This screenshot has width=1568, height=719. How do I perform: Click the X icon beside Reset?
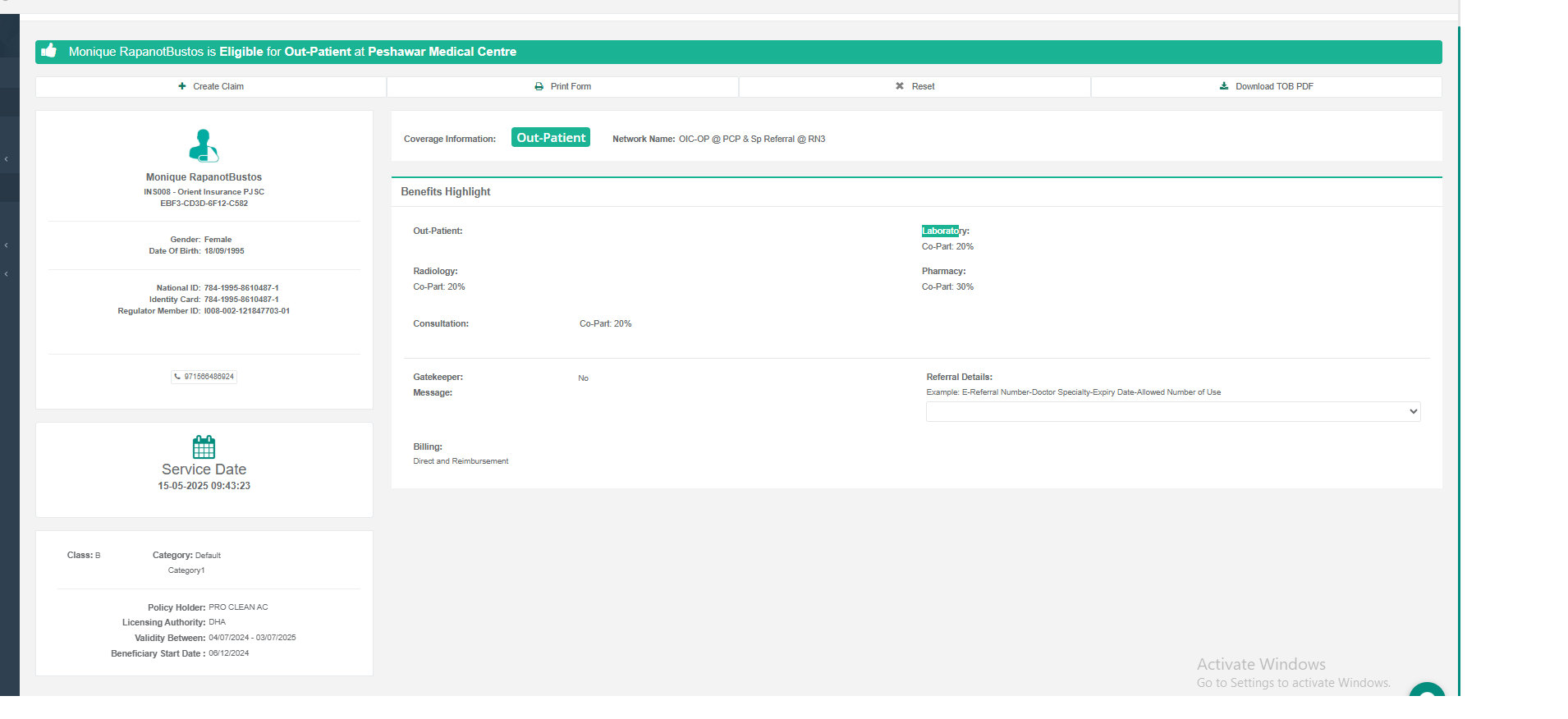900,86
